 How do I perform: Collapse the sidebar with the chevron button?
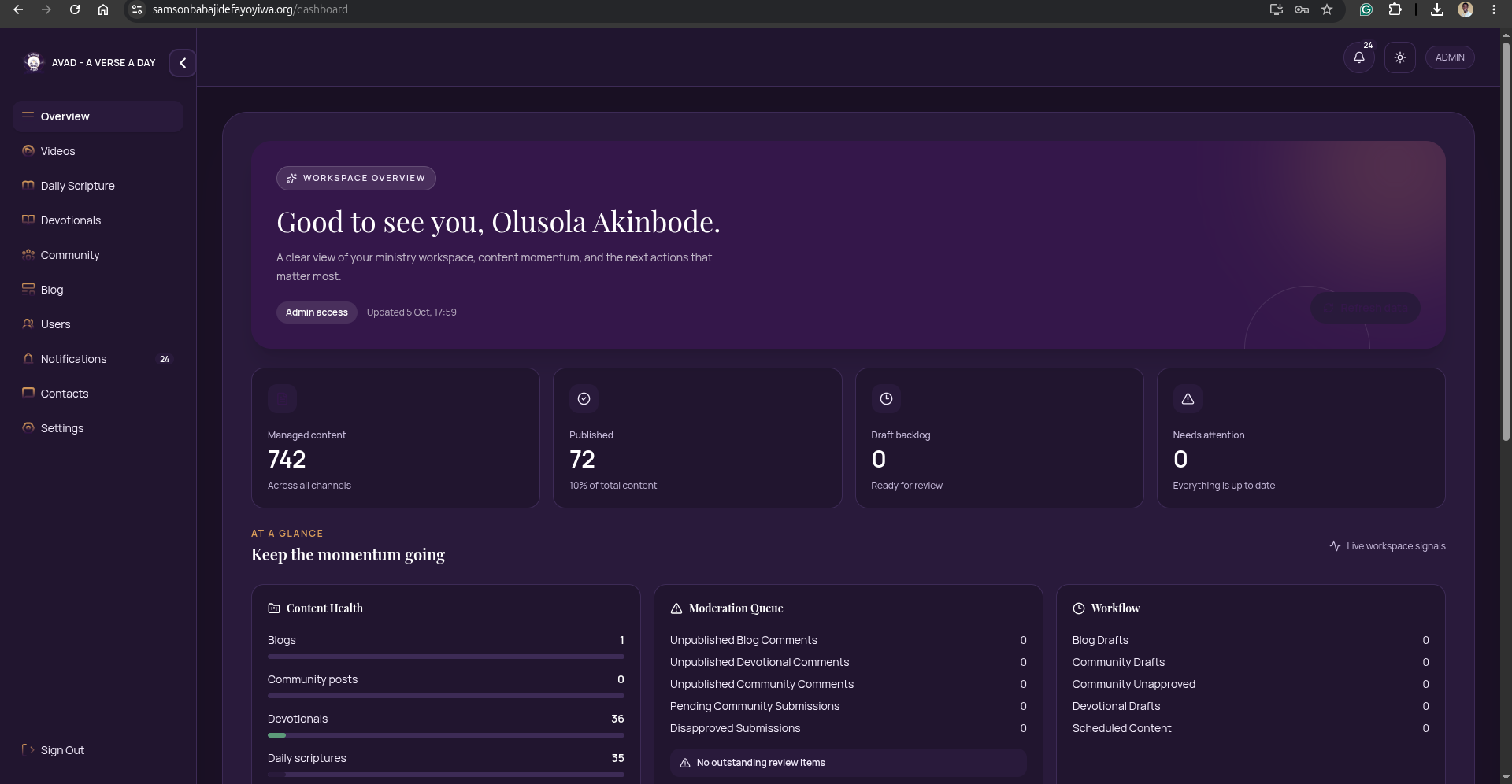[x=183, y=63]
